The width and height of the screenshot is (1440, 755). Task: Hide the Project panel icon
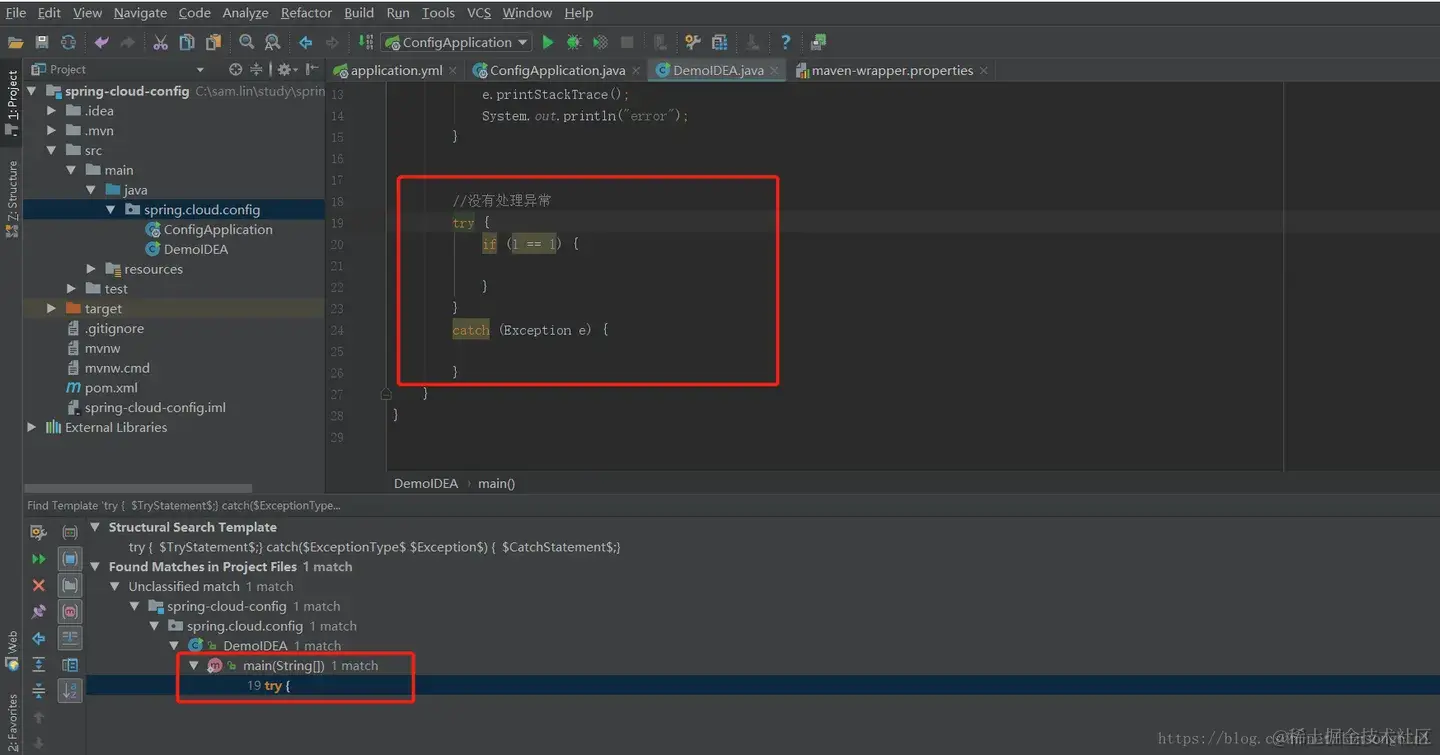pyautogui.click(x=312, y=69)
